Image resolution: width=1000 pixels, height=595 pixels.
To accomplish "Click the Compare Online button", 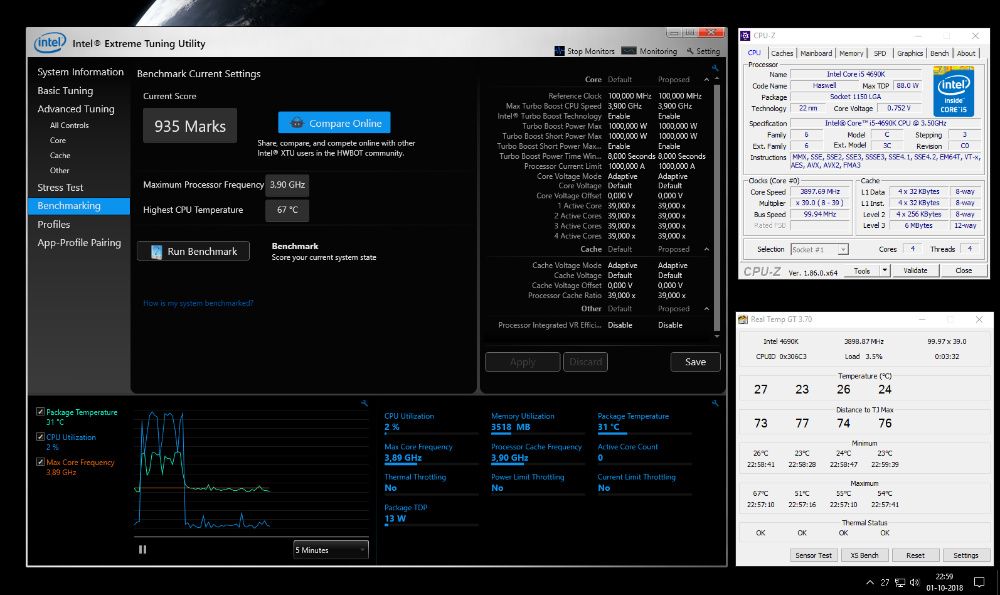I will (334, 122).
